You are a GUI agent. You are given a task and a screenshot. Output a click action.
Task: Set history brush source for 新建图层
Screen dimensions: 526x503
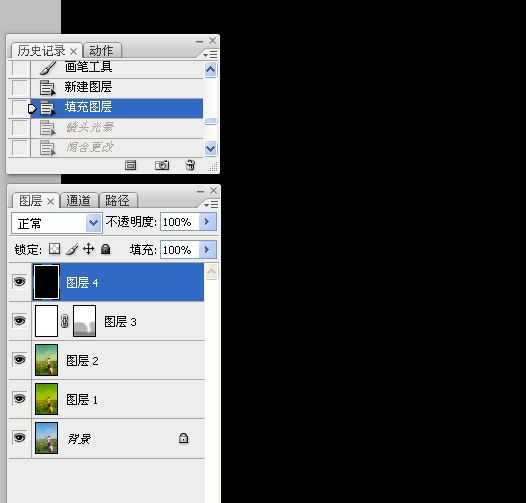click(19, 88)
